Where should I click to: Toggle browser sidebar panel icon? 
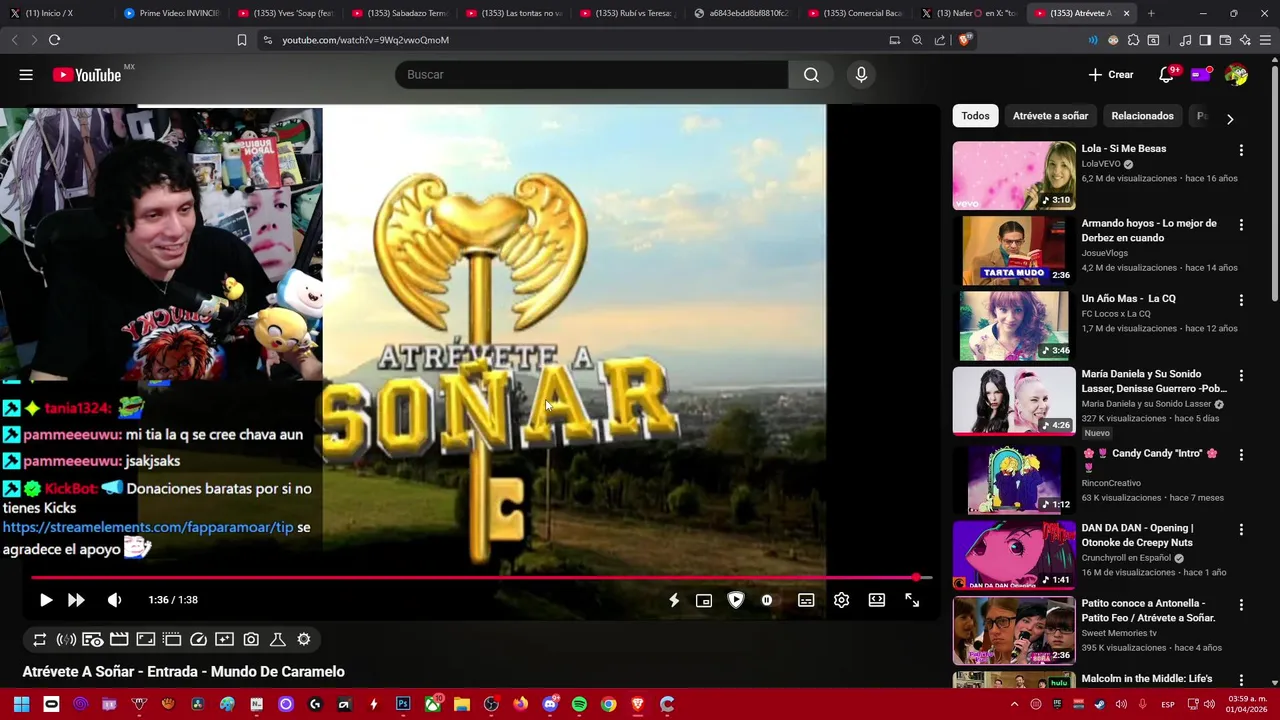(1205, 40)
